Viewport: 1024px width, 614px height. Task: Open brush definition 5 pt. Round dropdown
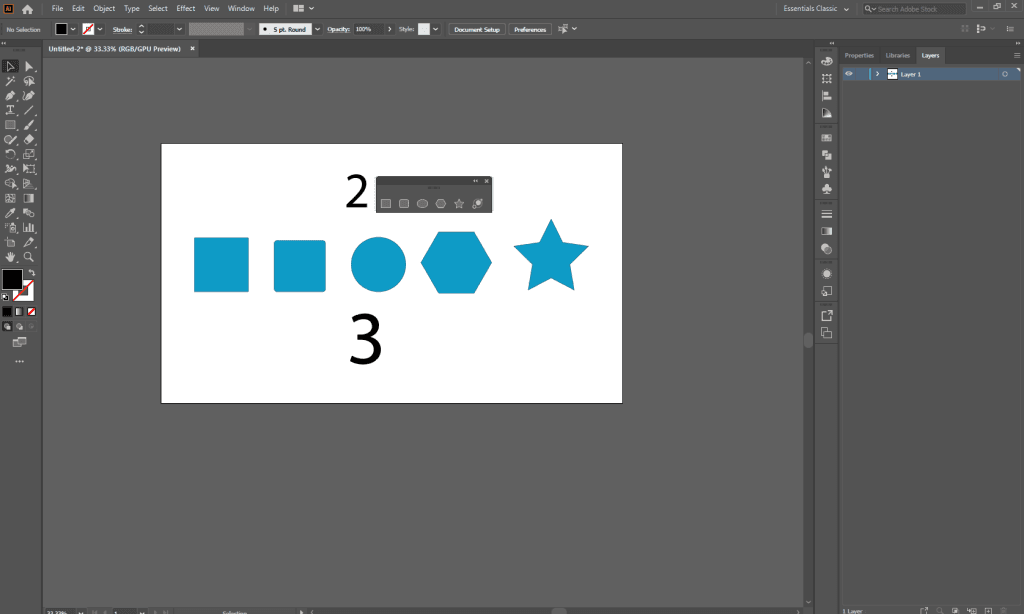[x=317, y=29]
